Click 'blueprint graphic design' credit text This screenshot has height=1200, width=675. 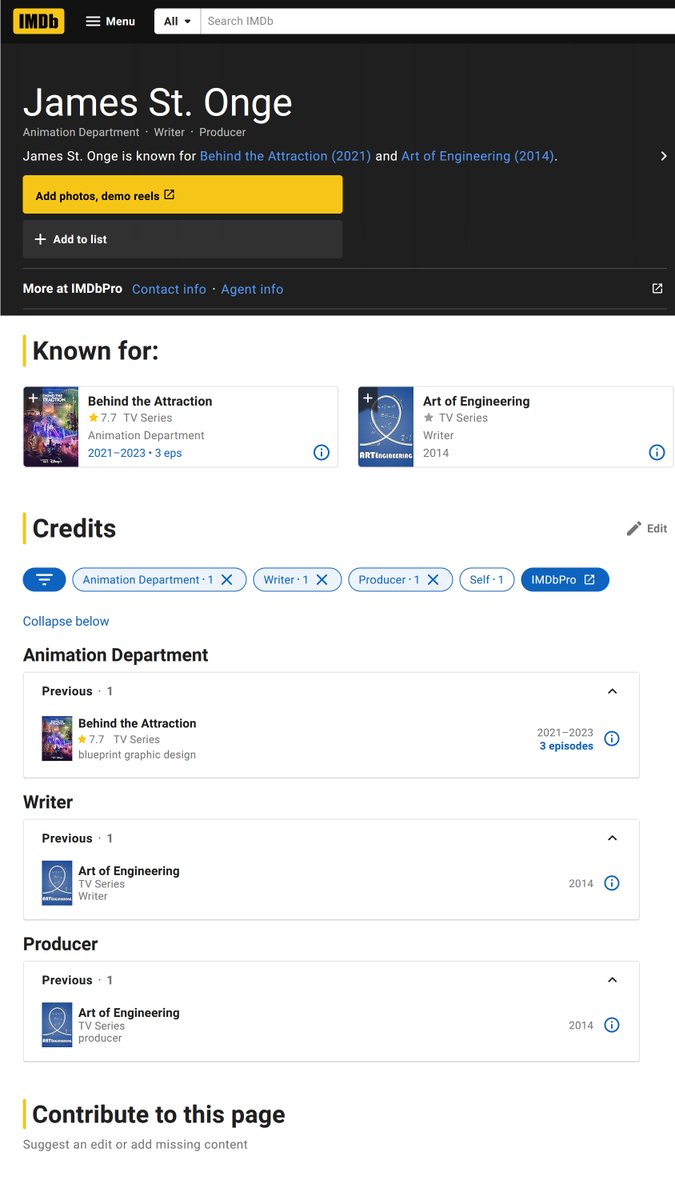click(x=137, y=755)
